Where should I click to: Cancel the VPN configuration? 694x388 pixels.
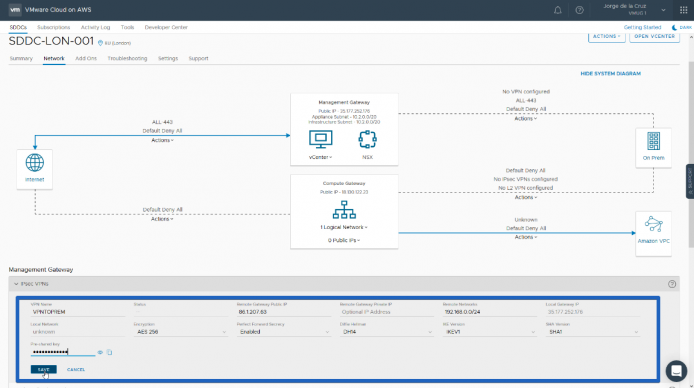[76, 369]
